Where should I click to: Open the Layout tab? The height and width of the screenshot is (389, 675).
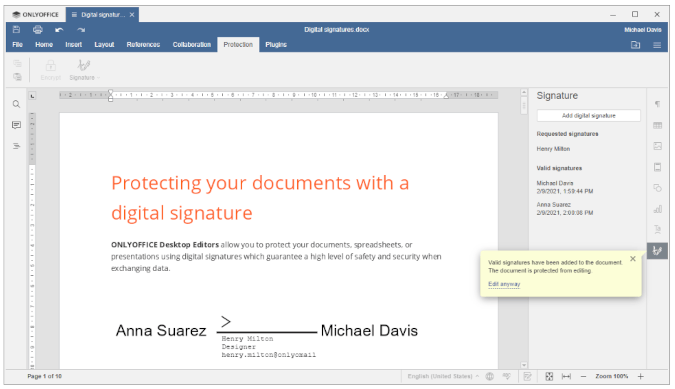(x=104, y=44)
